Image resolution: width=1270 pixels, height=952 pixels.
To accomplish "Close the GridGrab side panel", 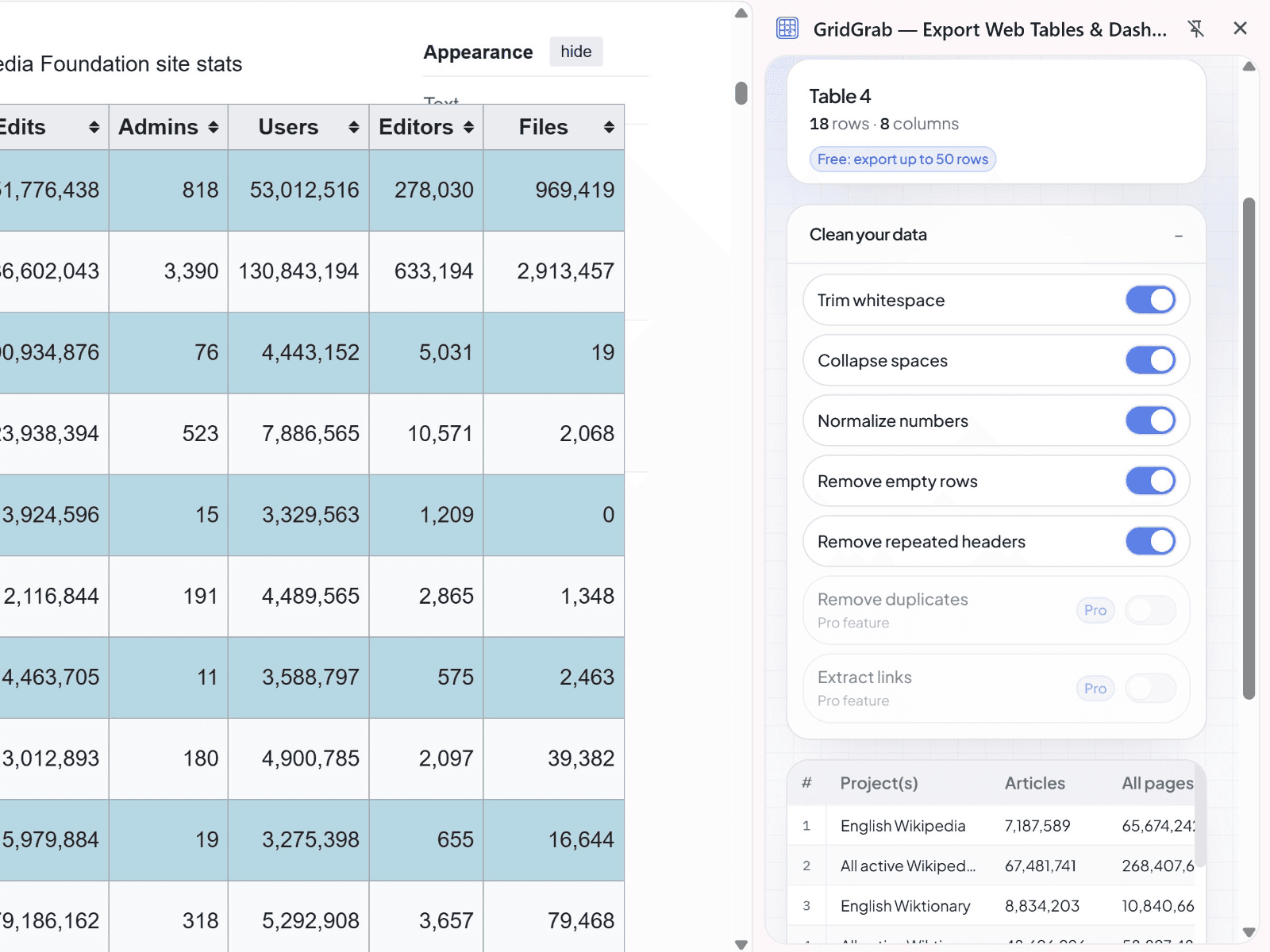I will point(1240,29).
